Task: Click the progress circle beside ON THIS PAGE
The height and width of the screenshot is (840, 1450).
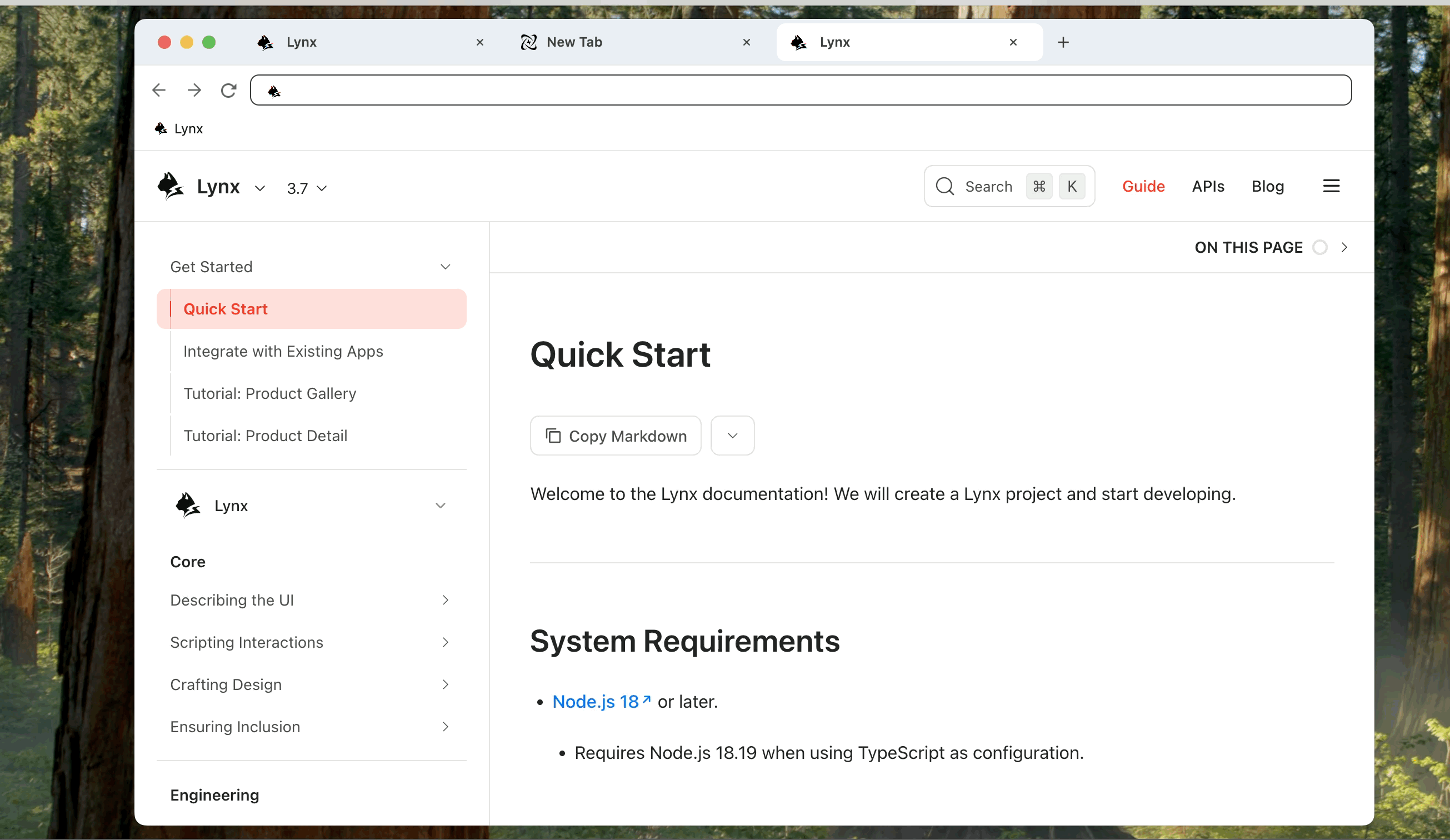Action: click(1320, 247)
